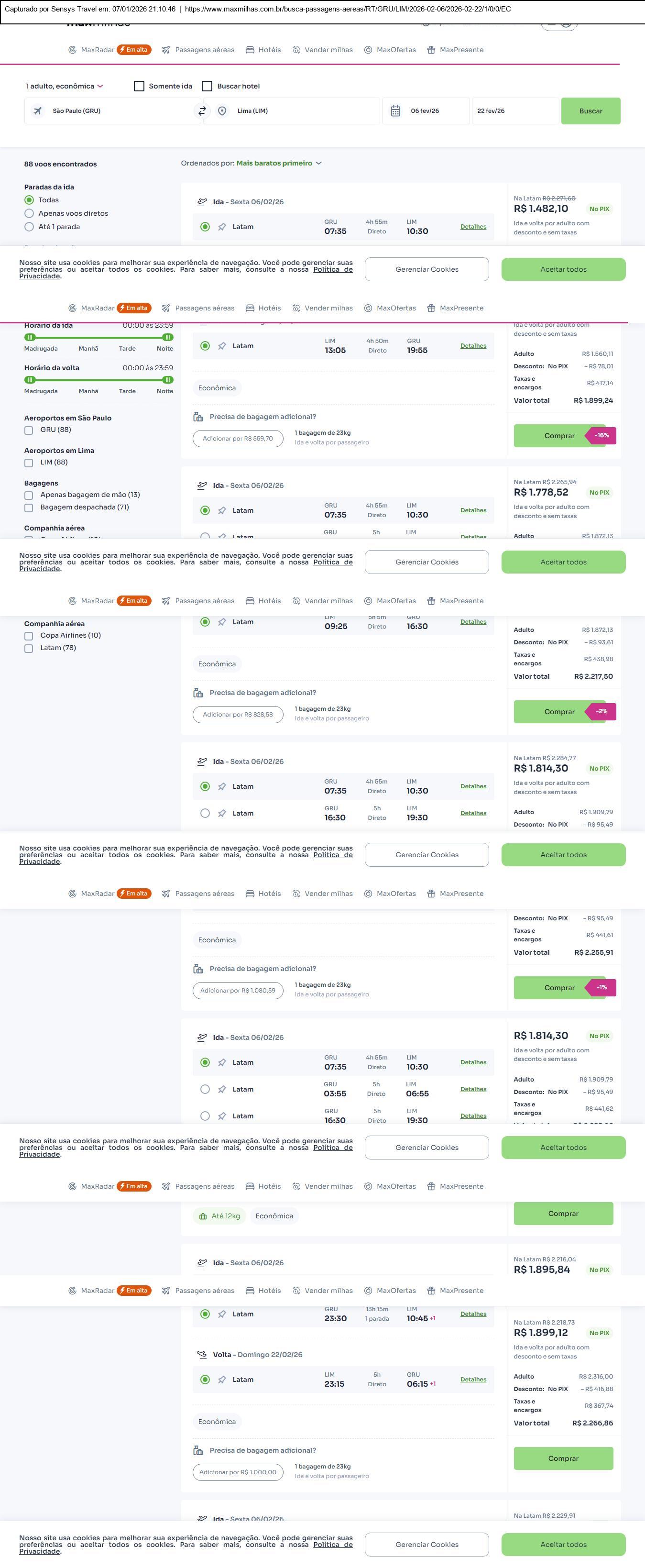Click the left handle of Horário da volta slider

pyautogui.click(x=30, y=380)
